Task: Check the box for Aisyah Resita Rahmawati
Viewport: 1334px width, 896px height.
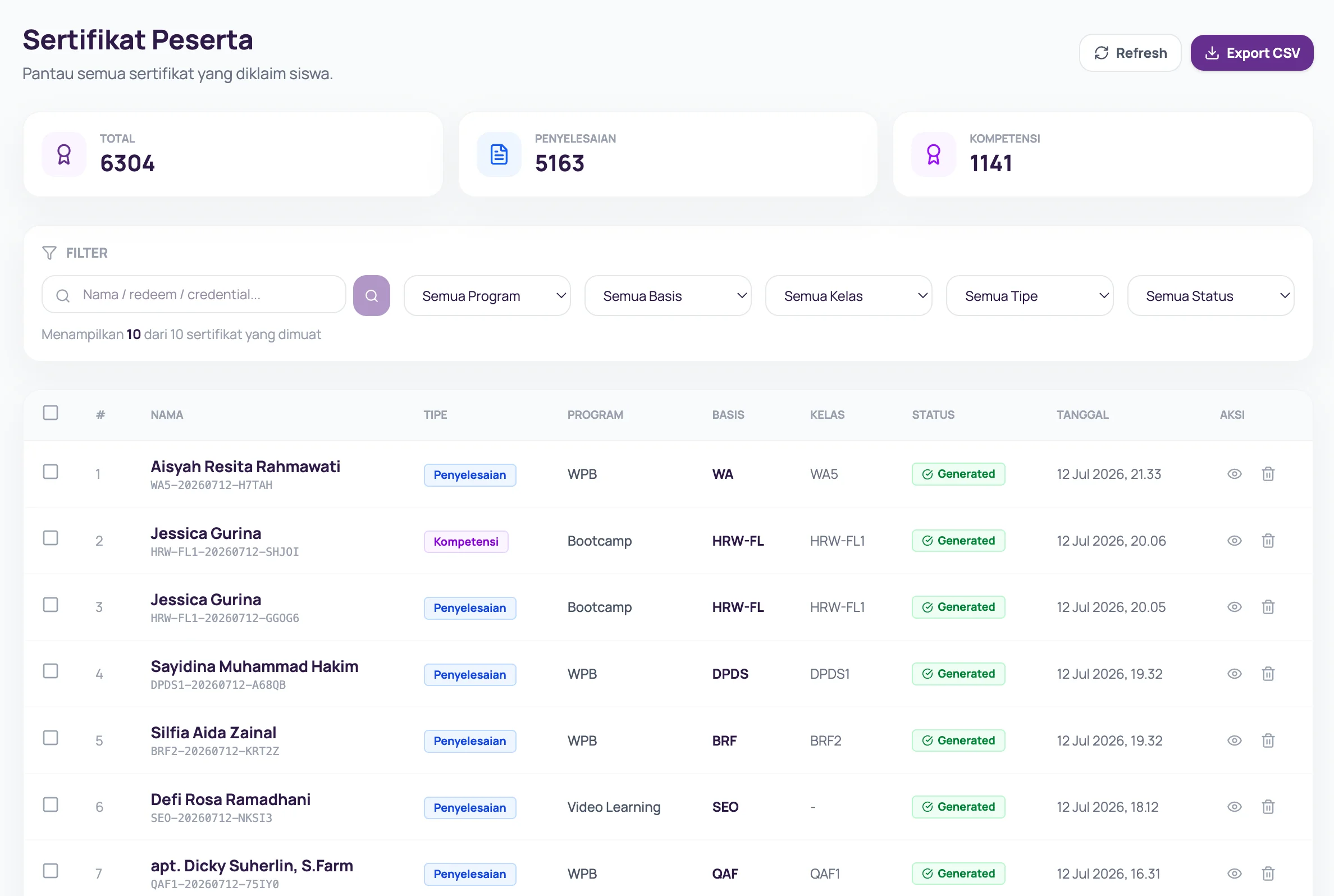Action: point(51,472)
